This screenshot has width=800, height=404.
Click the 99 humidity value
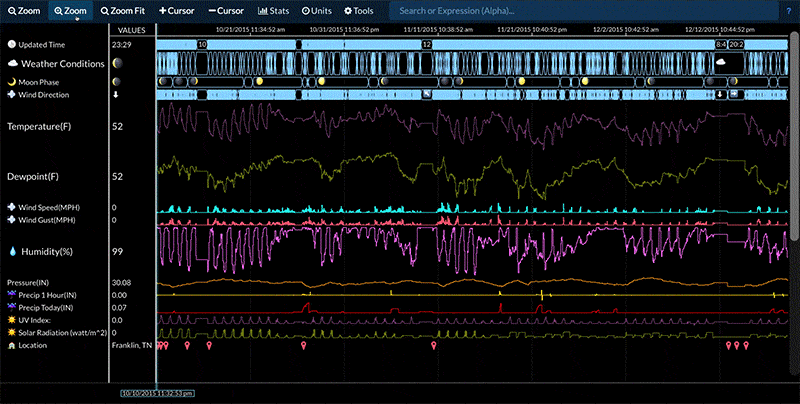tap(117, 251)
